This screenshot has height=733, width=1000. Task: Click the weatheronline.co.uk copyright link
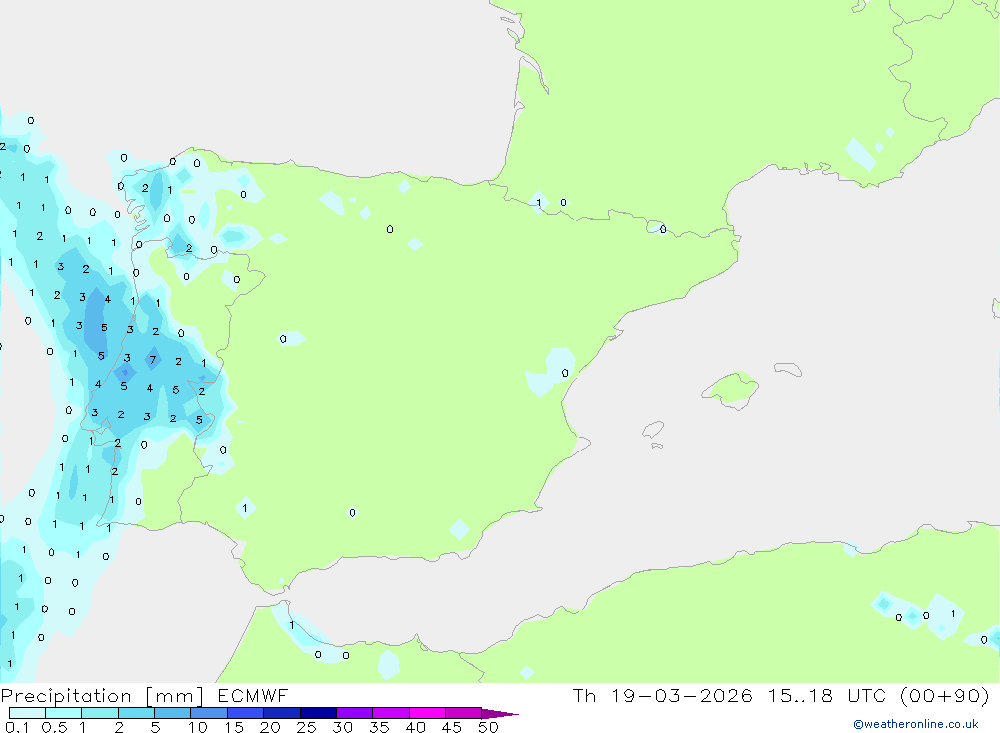pos(915,724)
